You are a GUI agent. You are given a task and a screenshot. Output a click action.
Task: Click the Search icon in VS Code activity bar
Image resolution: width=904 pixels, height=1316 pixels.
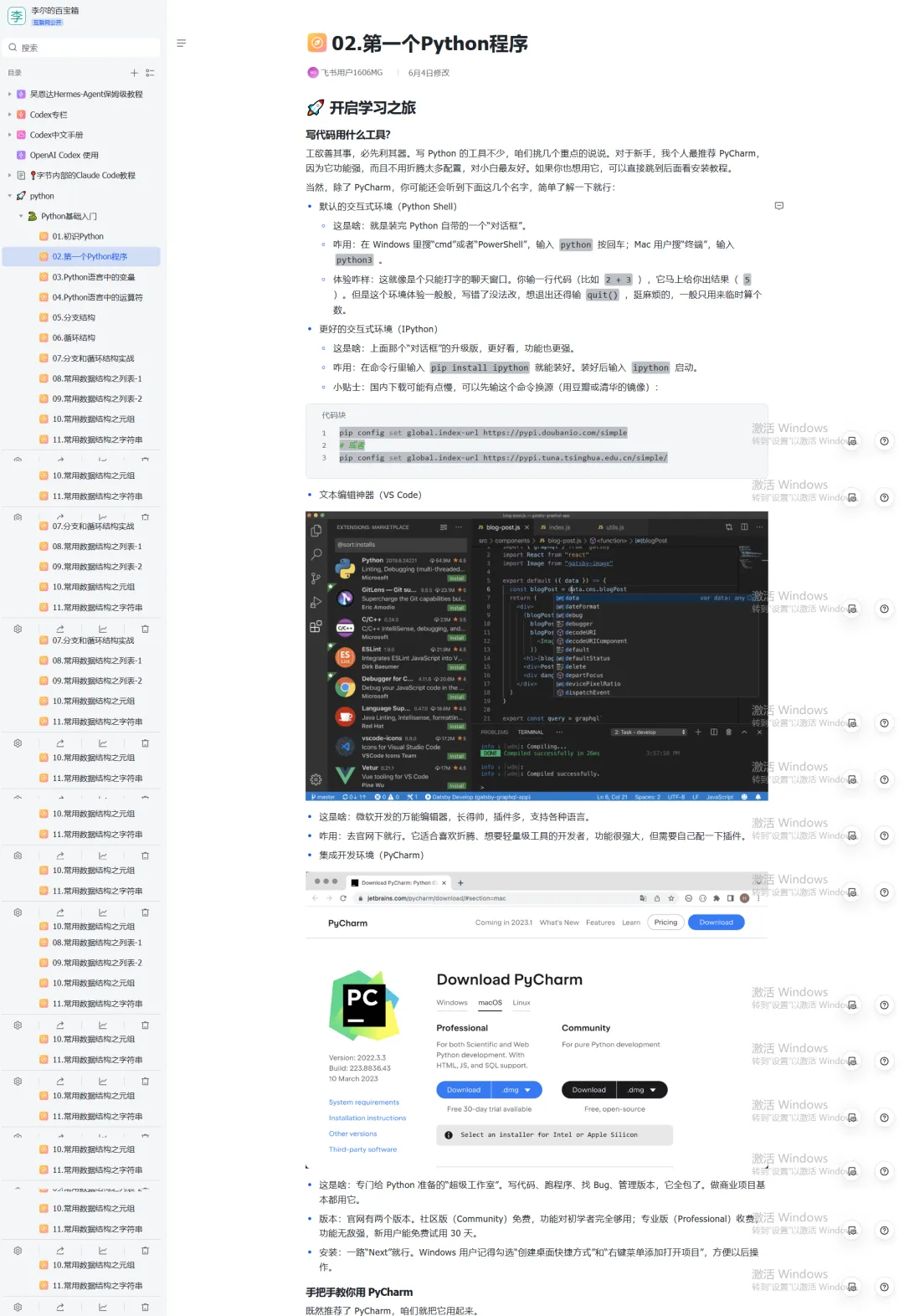click(316, 554)
